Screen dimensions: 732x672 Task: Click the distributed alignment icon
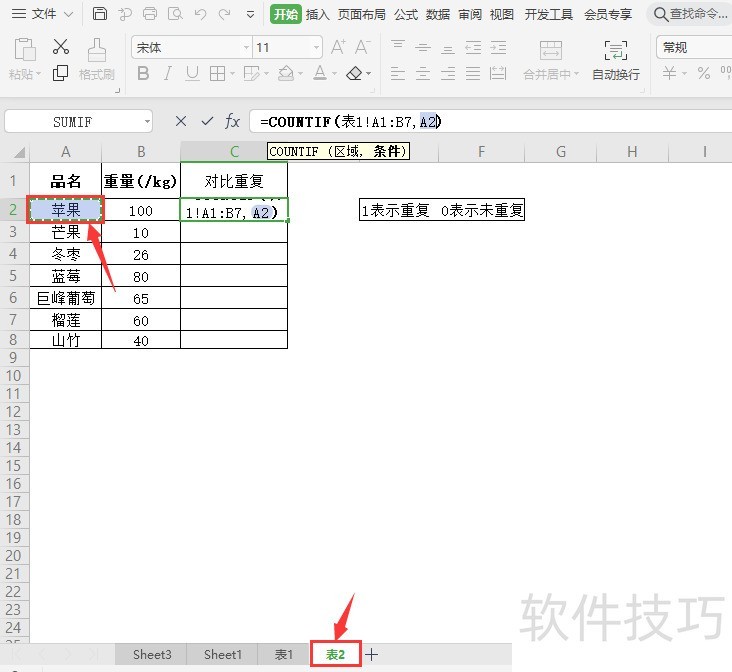click(498, 73)
